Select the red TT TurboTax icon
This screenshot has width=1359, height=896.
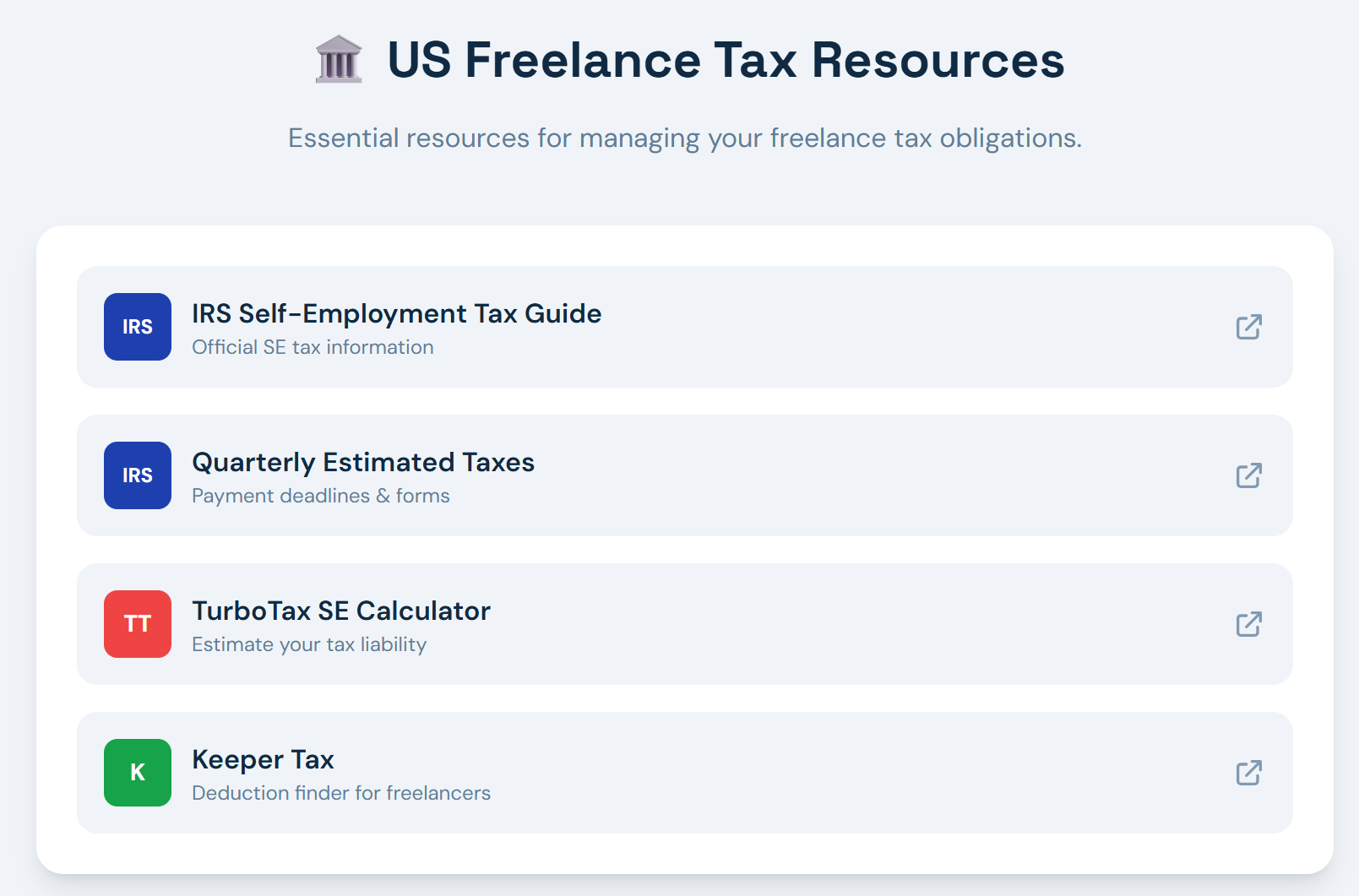tap(137, 624)
